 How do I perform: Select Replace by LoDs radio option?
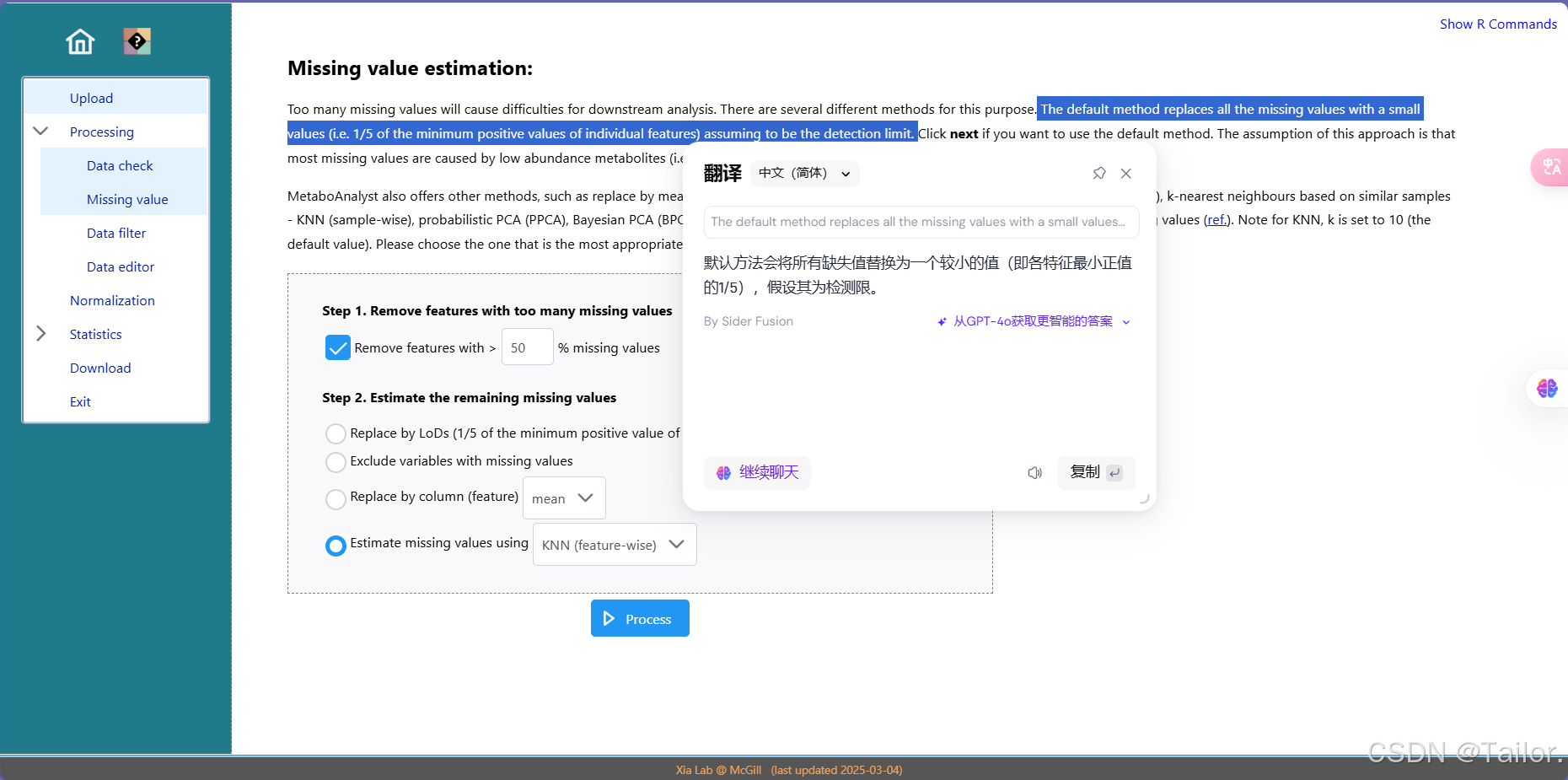tap(336, 433)
